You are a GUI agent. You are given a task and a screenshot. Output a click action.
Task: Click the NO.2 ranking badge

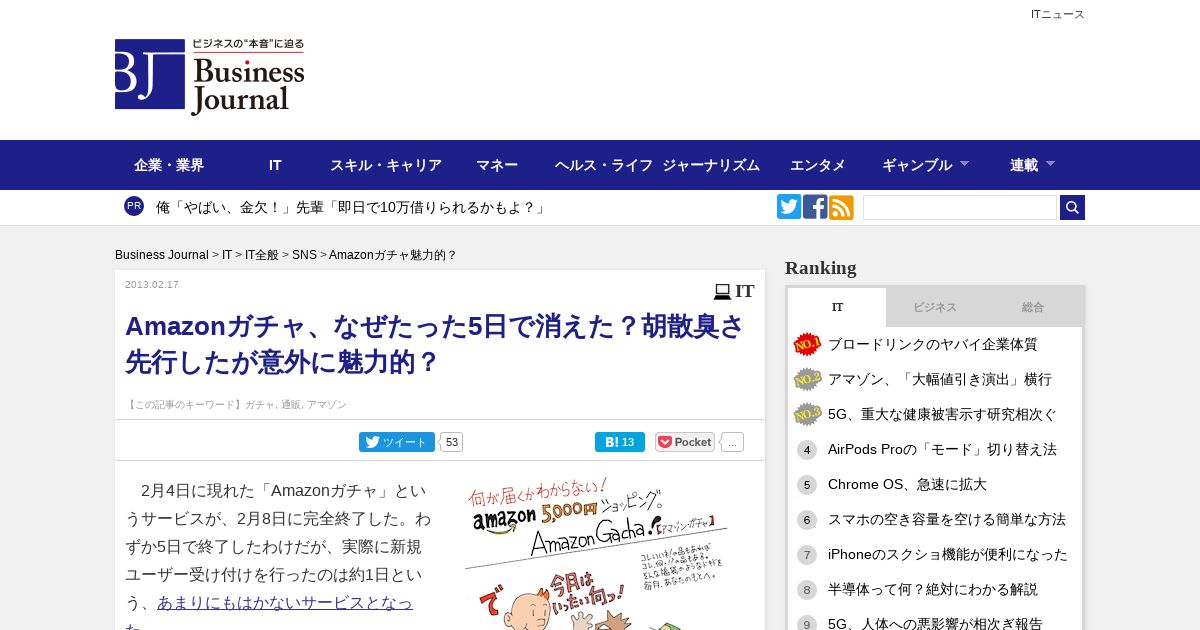coord(807,380)
